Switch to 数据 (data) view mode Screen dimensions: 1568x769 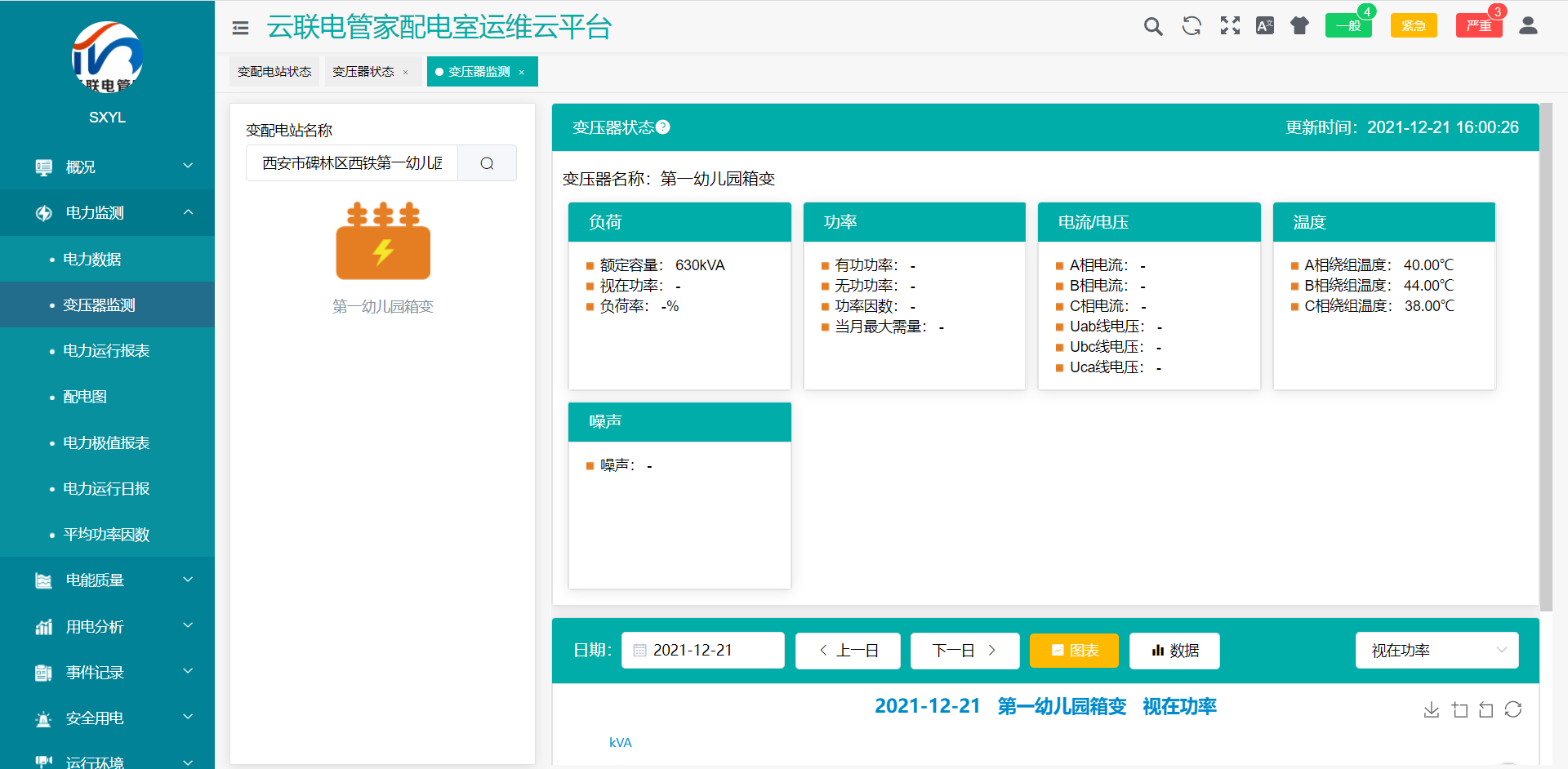pyautogui.click(x=1174, y=651)
